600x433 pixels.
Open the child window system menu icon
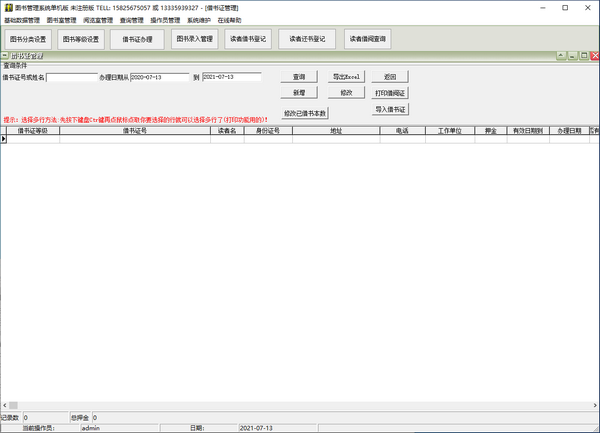coord(5,56)
